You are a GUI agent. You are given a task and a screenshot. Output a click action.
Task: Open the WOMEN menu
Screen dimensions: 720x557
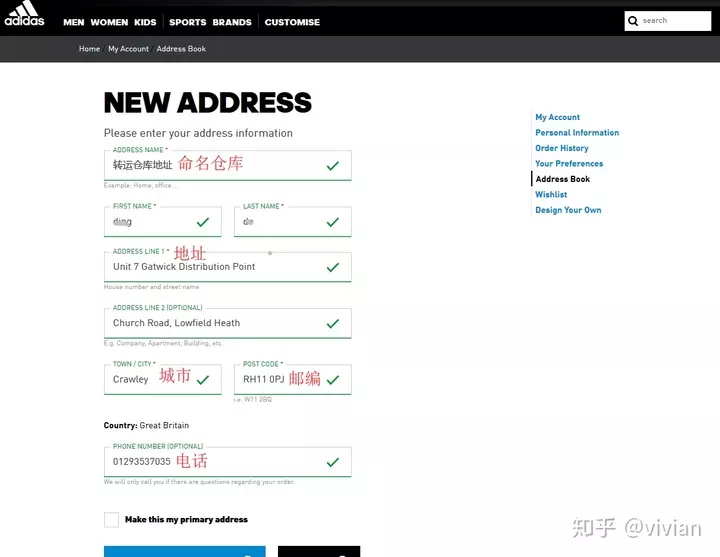109,23
